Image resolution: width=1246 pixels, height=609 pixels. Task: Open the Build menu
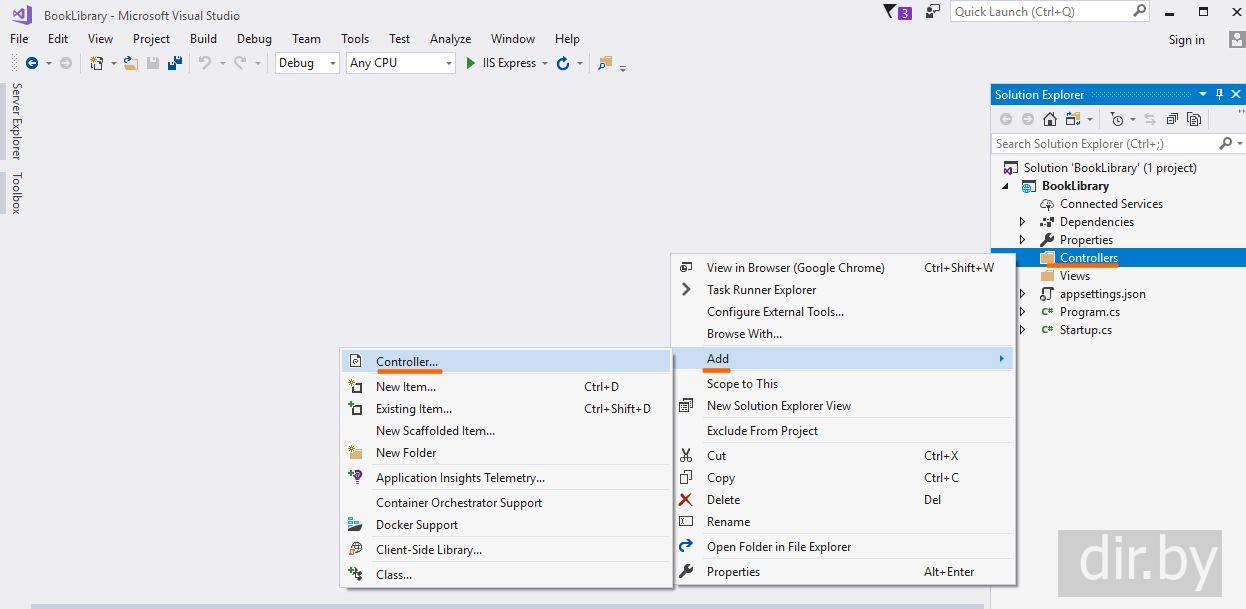pyautogui.click(x=203, y=39)
